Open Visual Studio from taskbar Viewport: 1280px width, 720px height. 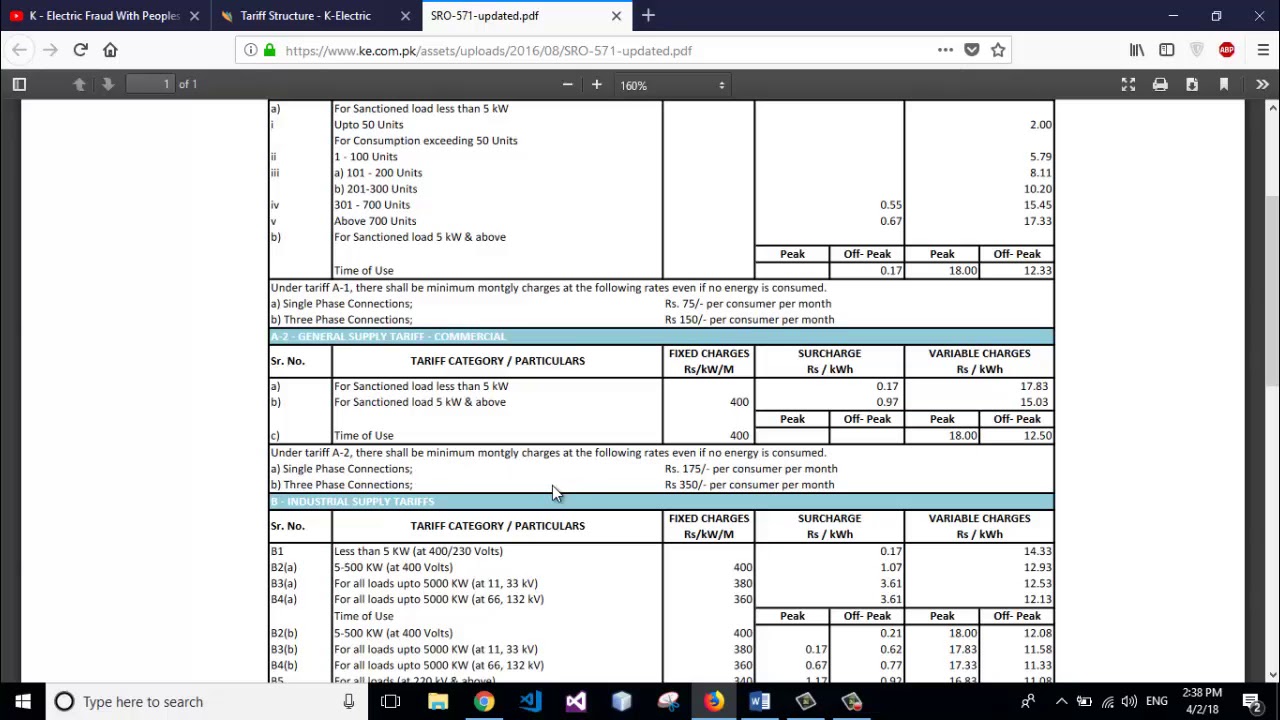[x=575, y=702]
